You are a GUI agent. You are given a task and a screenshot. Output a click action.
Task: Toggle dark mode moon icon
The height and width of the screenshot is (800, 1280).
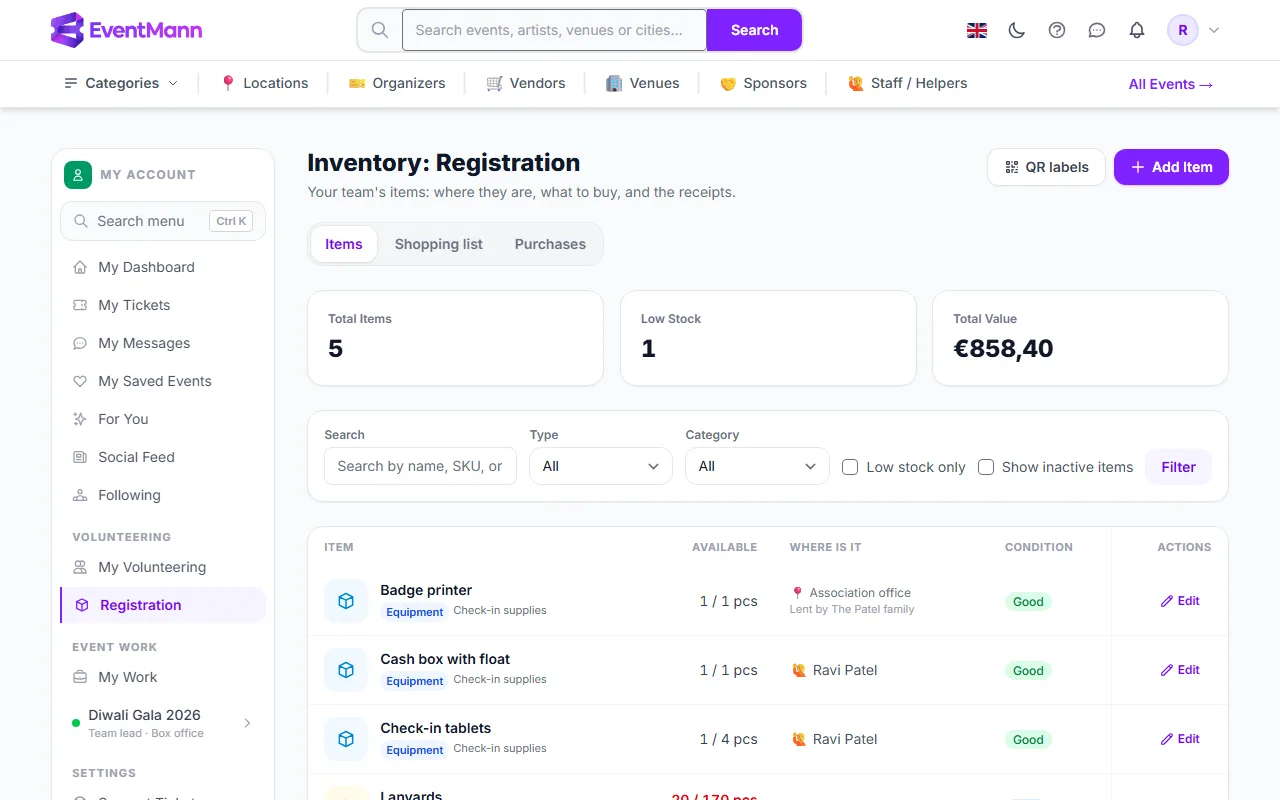[x=1017, y=30]
